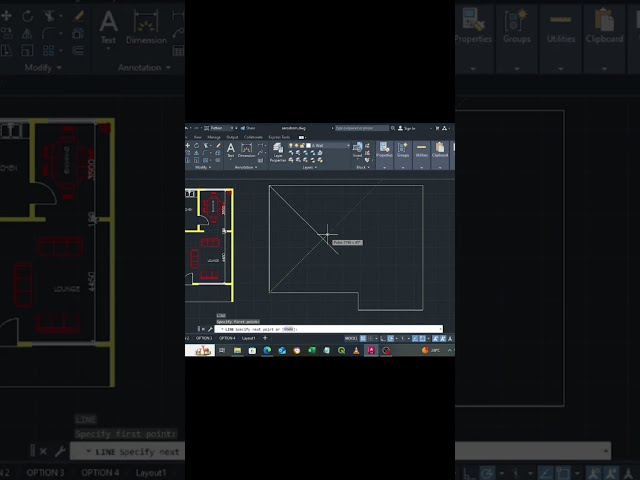
Task: Click the Insert block icon
Action: tap(358, 149)
